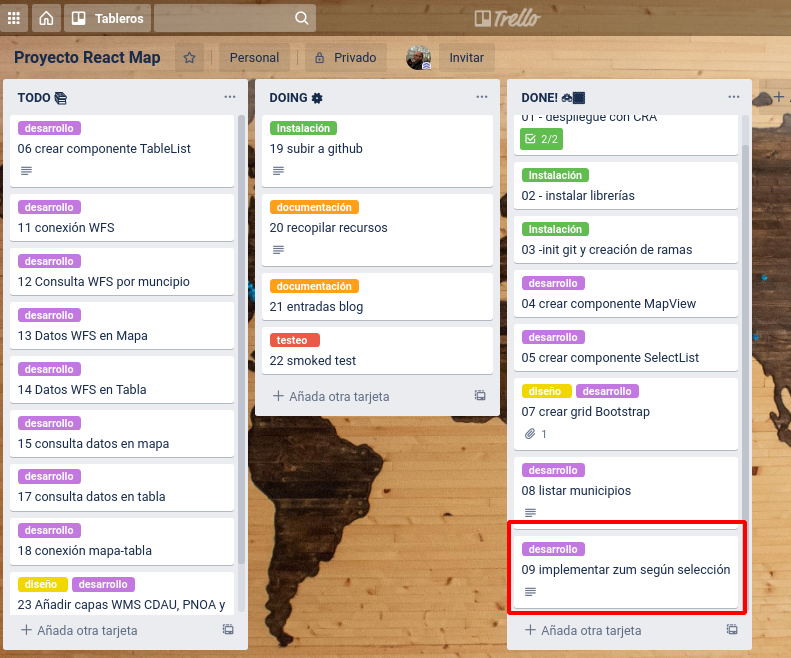Open card 12 Consulta WFS por muncipio

[122, 271]
